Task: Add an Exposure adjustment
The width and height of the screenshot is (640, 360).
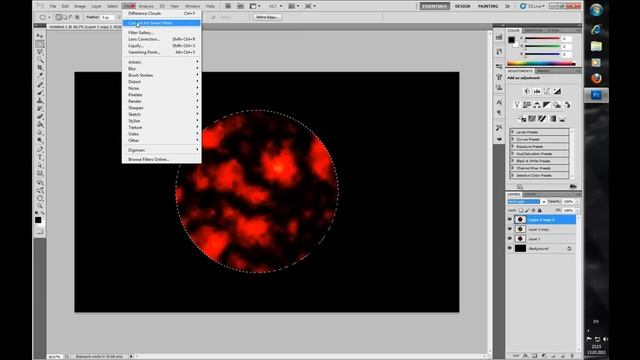Action: [557, 91]
